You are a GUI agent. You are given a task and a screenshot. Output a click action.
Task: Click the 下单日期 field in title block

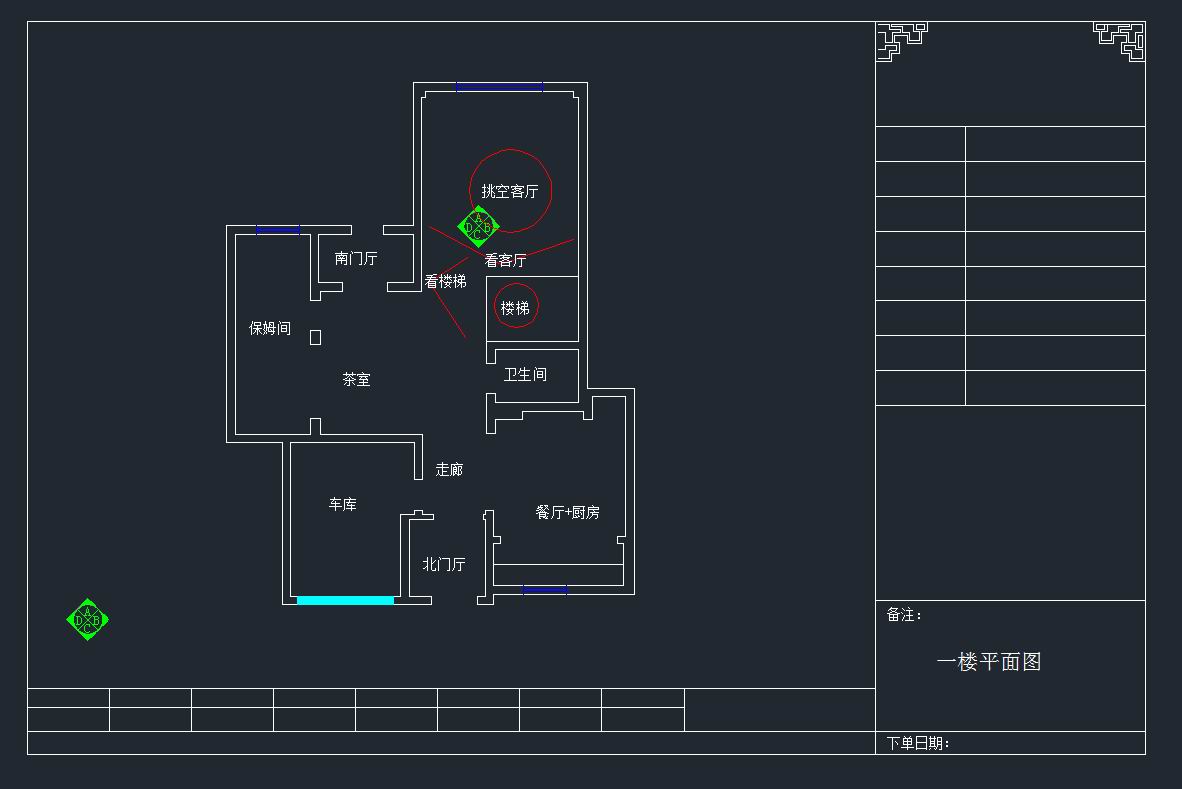coord(917,743)
